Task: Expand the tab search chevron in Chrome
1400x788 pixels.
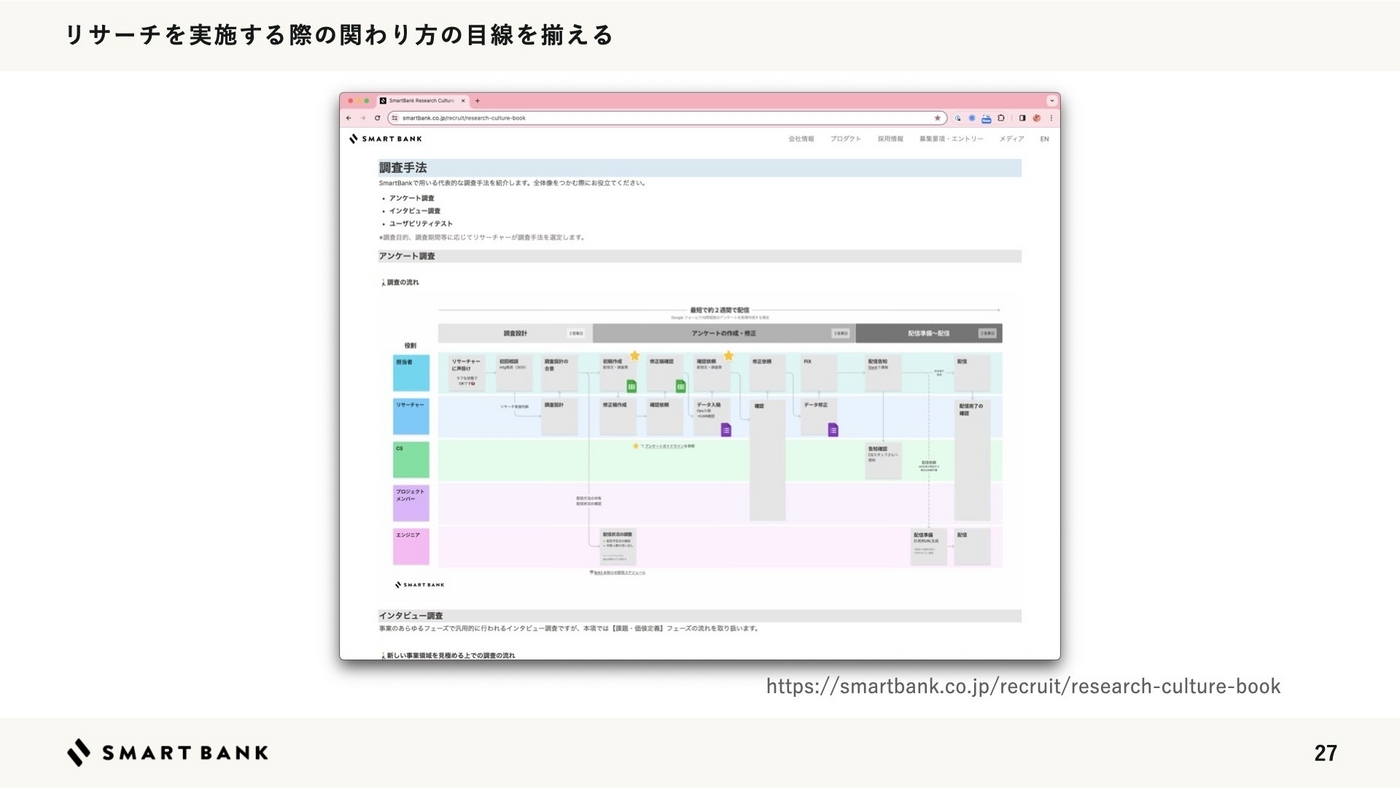Action: (x=1052, y=101)
